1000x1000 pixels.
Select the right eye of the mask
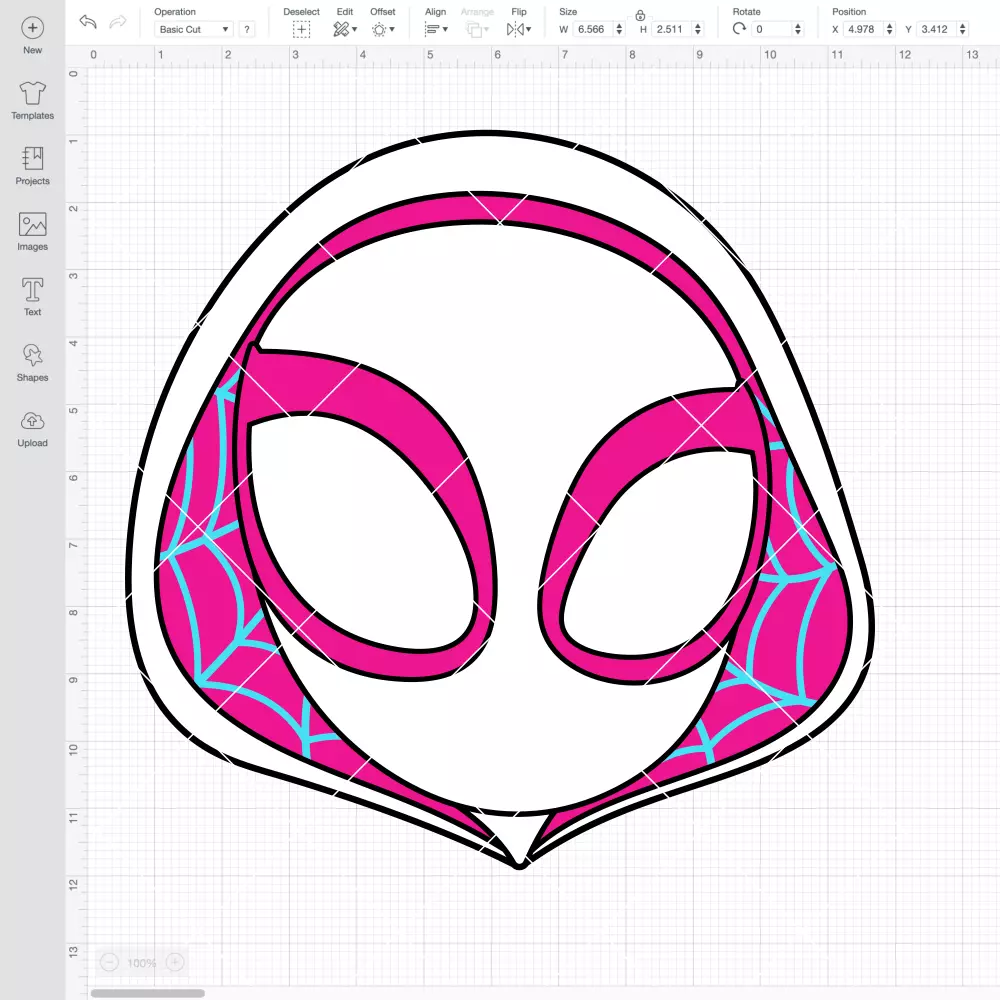tap(660, 552)
